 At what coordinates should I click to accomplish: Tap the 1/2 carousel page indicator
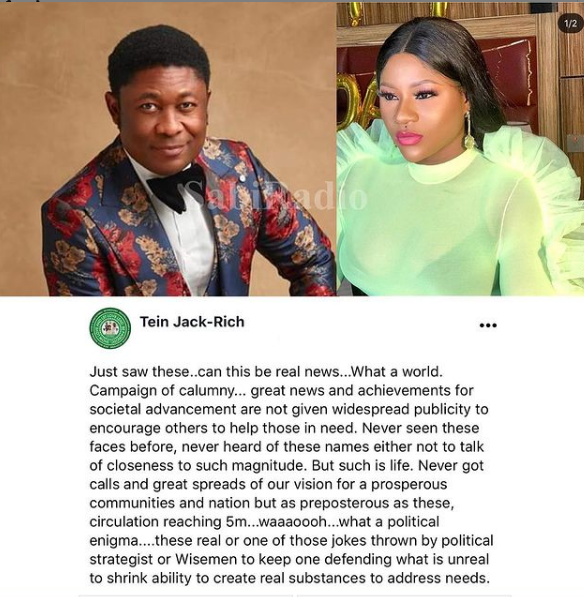click(x=570, y=24)
